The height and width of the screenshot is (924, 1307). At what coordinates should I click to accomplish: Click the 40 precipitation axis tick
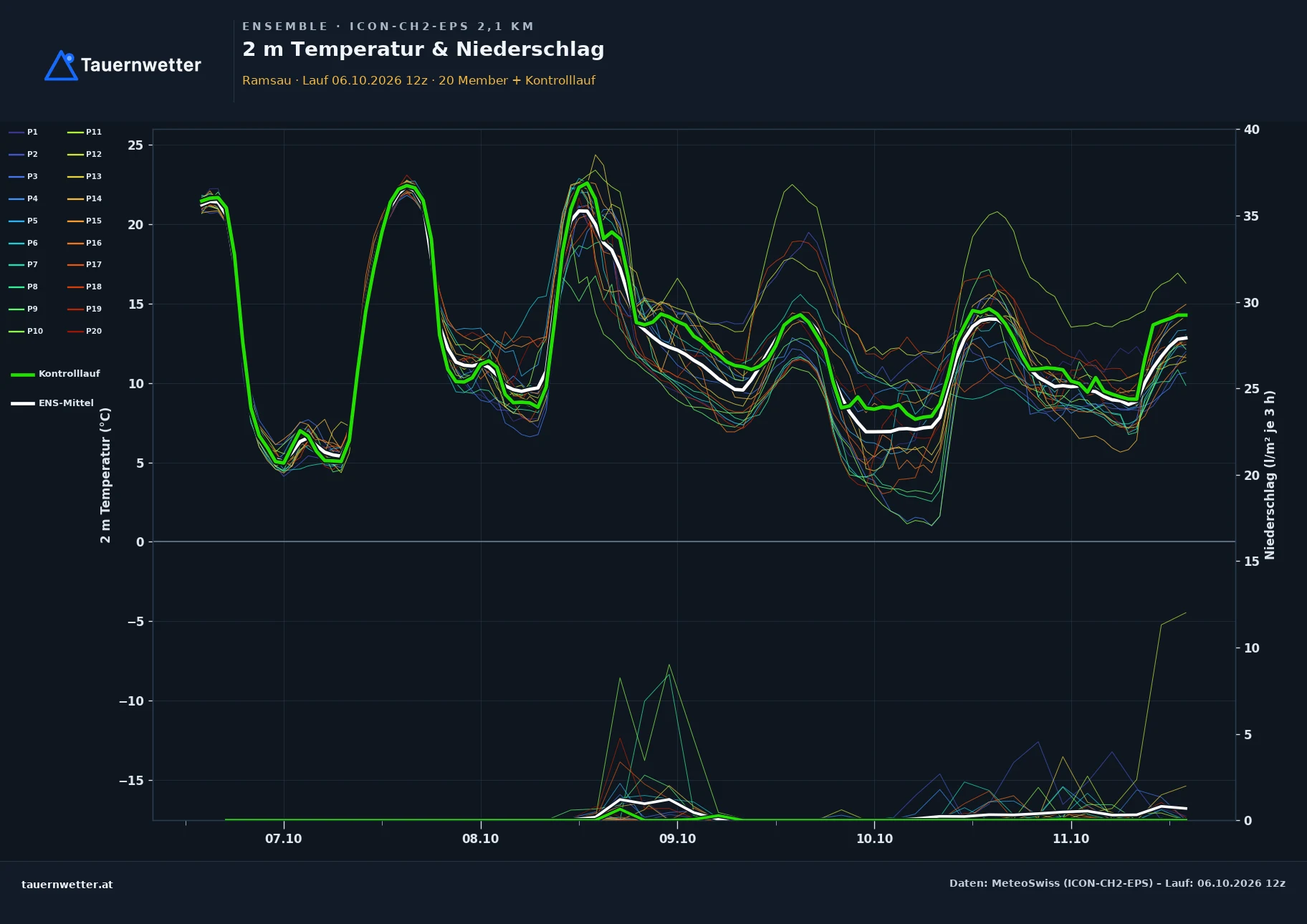point(1252,130)
